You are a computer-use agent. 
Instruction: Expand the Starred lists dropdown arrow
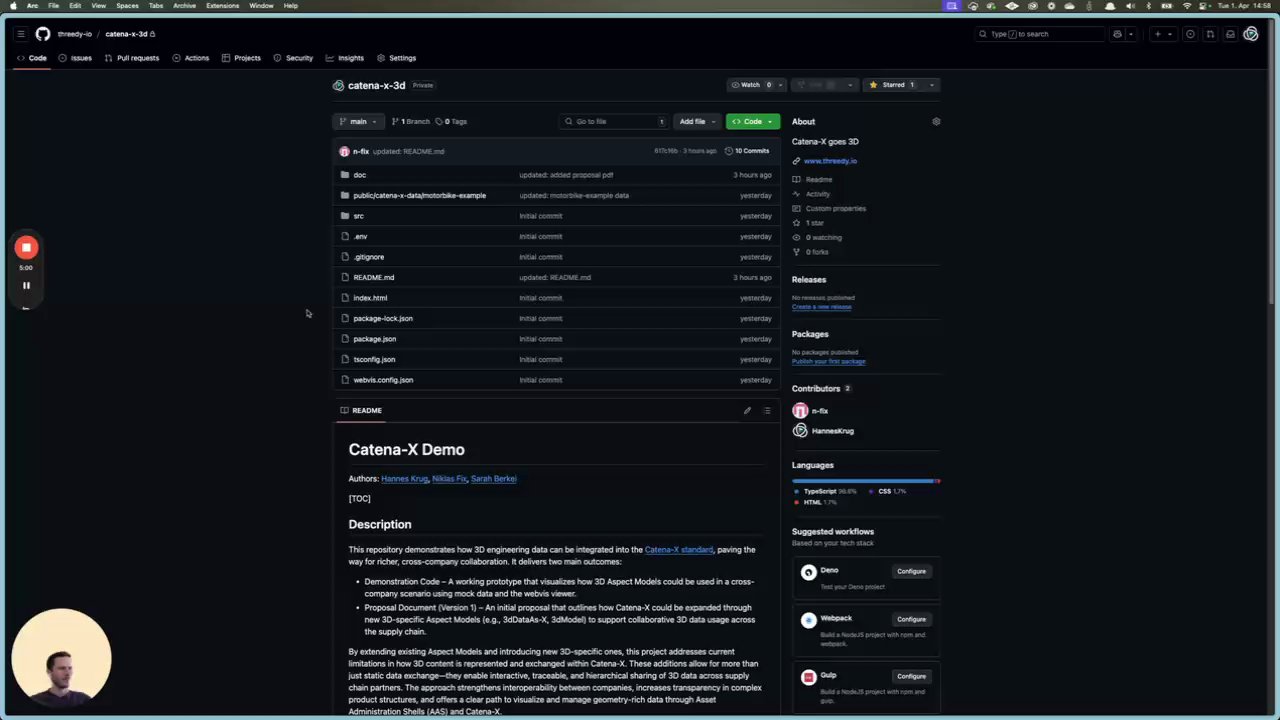[931, 85]
